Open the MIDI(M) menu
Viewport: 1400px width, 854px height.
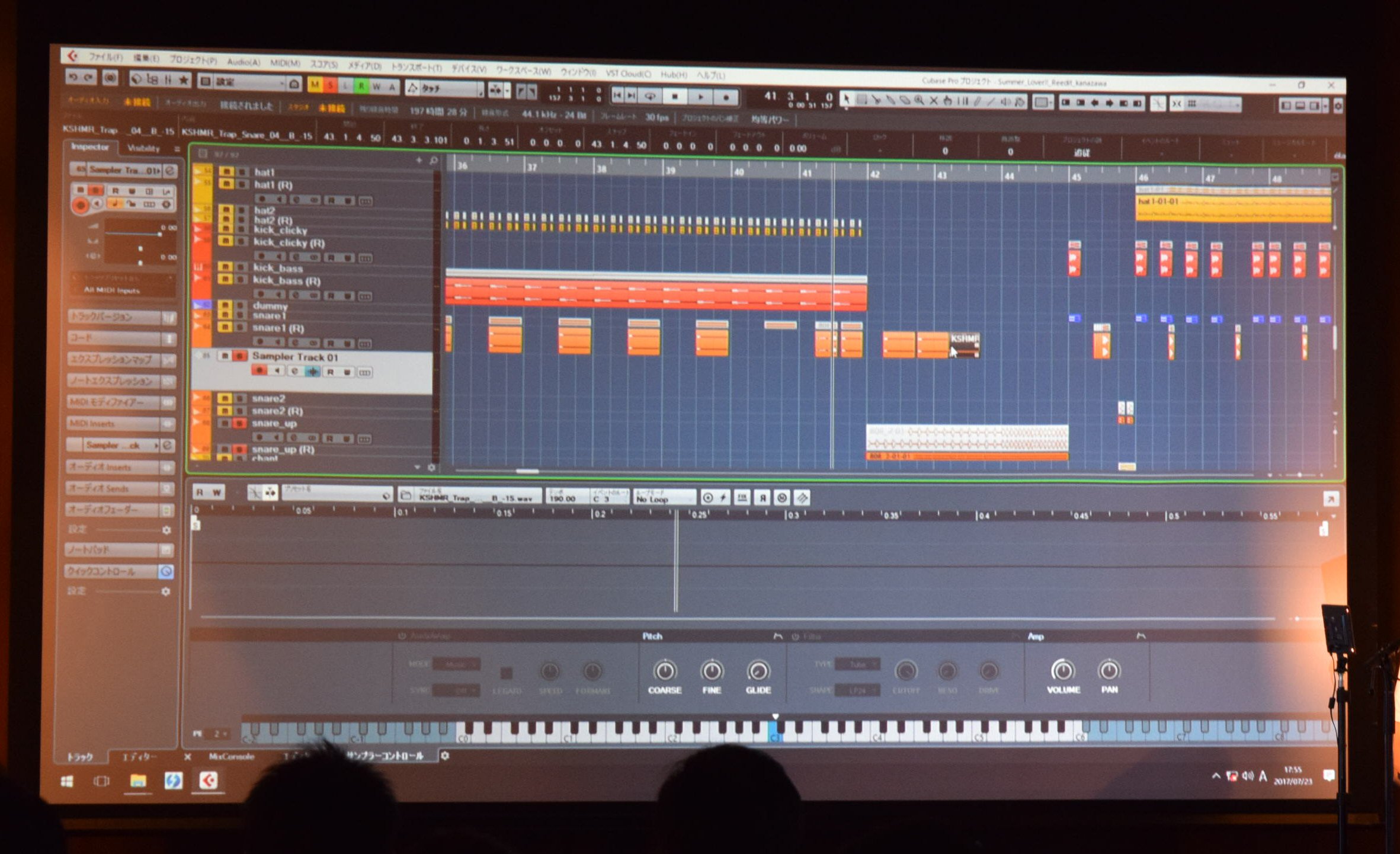coord(285,62)
